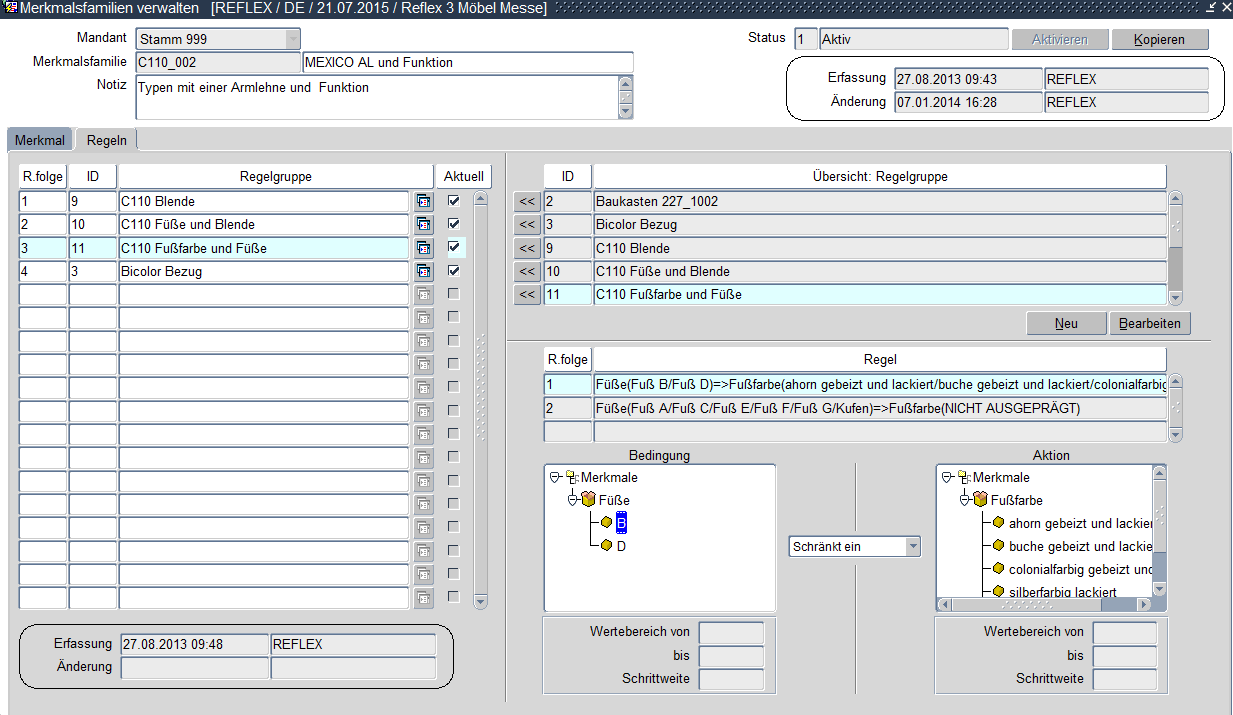
Task: Collapse the Fußfarbe node in Aktion tree
Action: [x=965, y=500]
